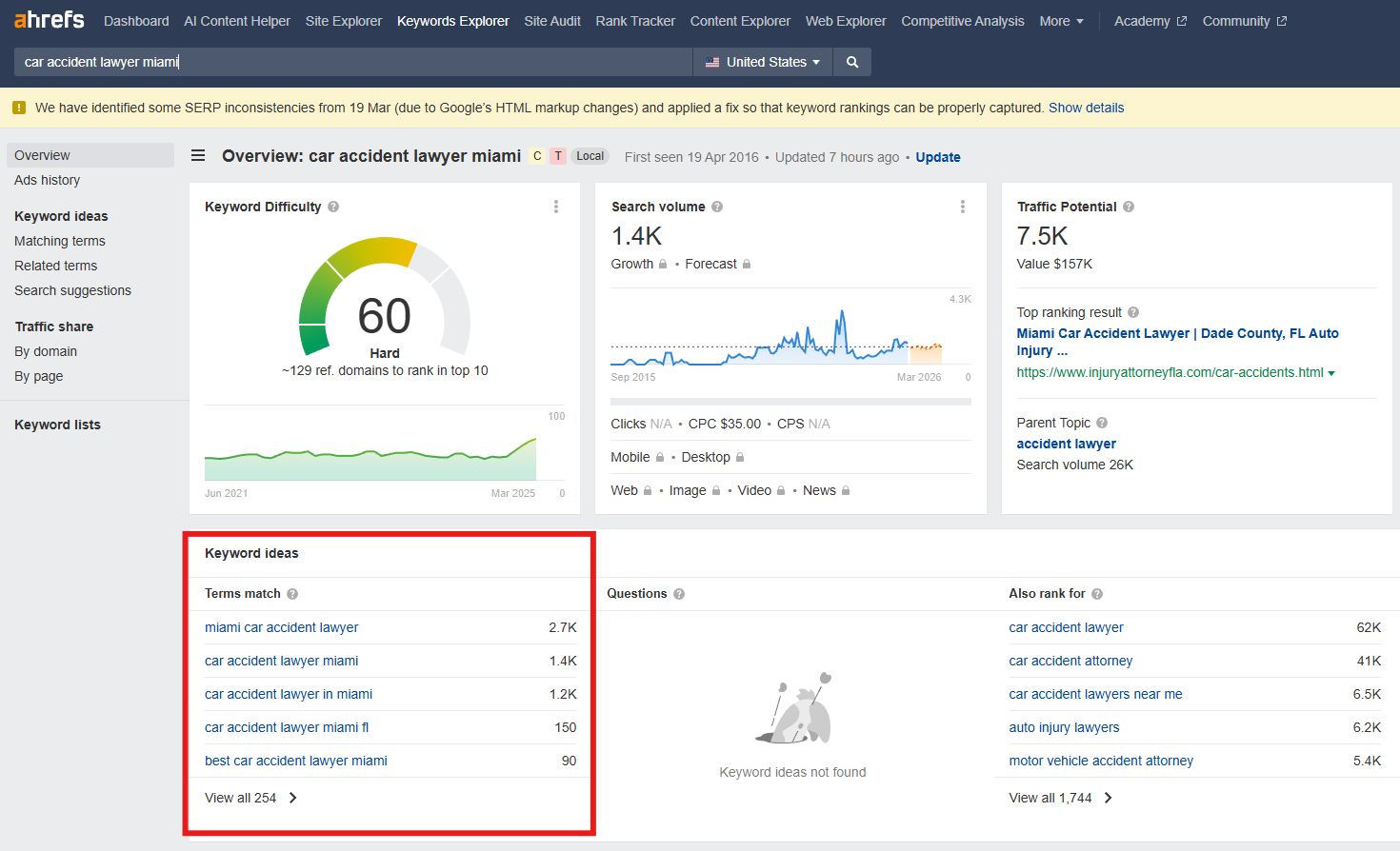1400x851 pixels.
Task: Open Content Explorer
Action: [x=740, y=21]
